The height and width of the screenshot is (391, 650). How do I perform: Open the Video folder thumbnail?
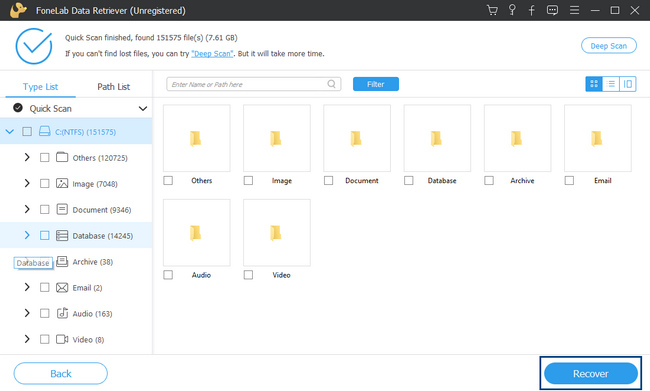(x=277, y=233)
